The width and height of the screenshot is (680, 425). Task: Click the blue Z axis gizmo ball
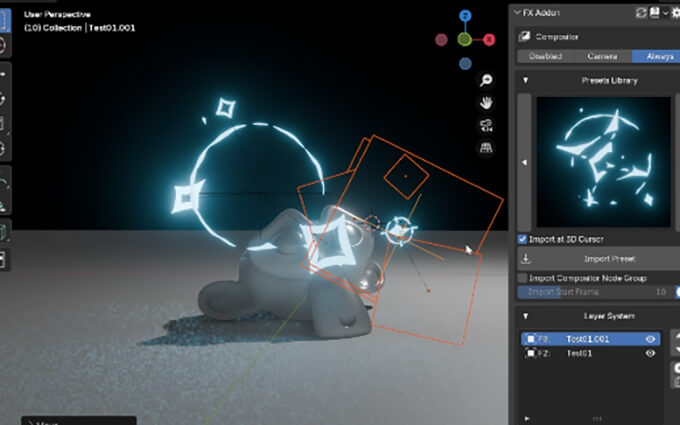coord(465,16)
